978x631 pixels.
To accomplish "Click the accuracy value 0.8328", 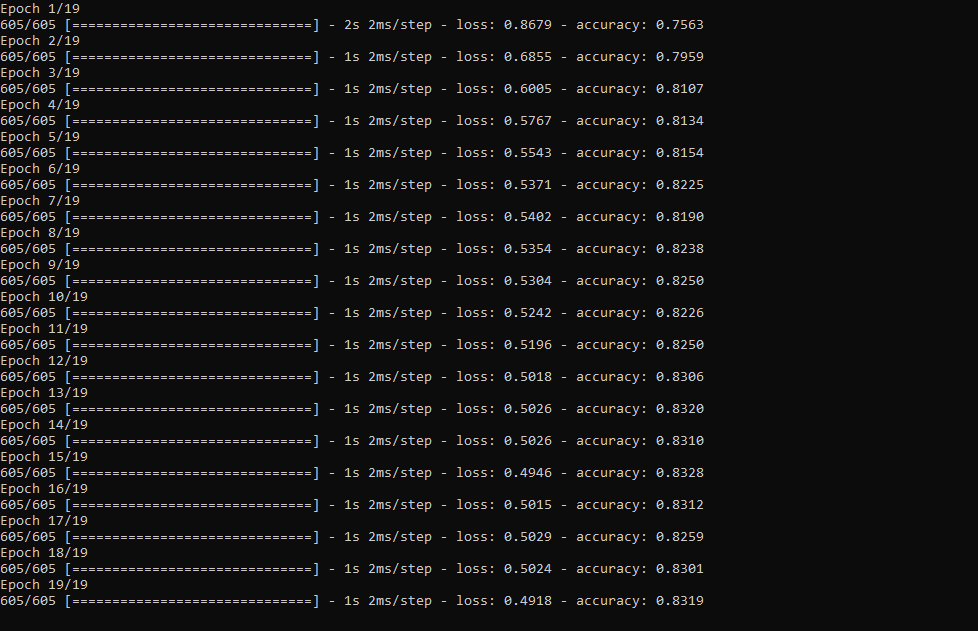I will pos(679,473).
